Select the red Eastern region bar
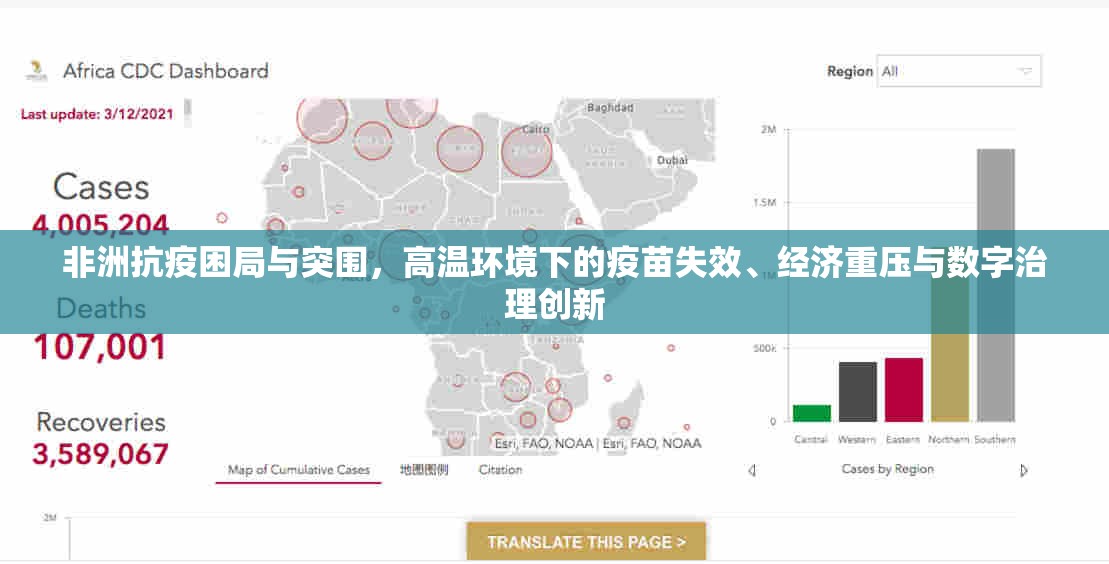 [904, 390]
